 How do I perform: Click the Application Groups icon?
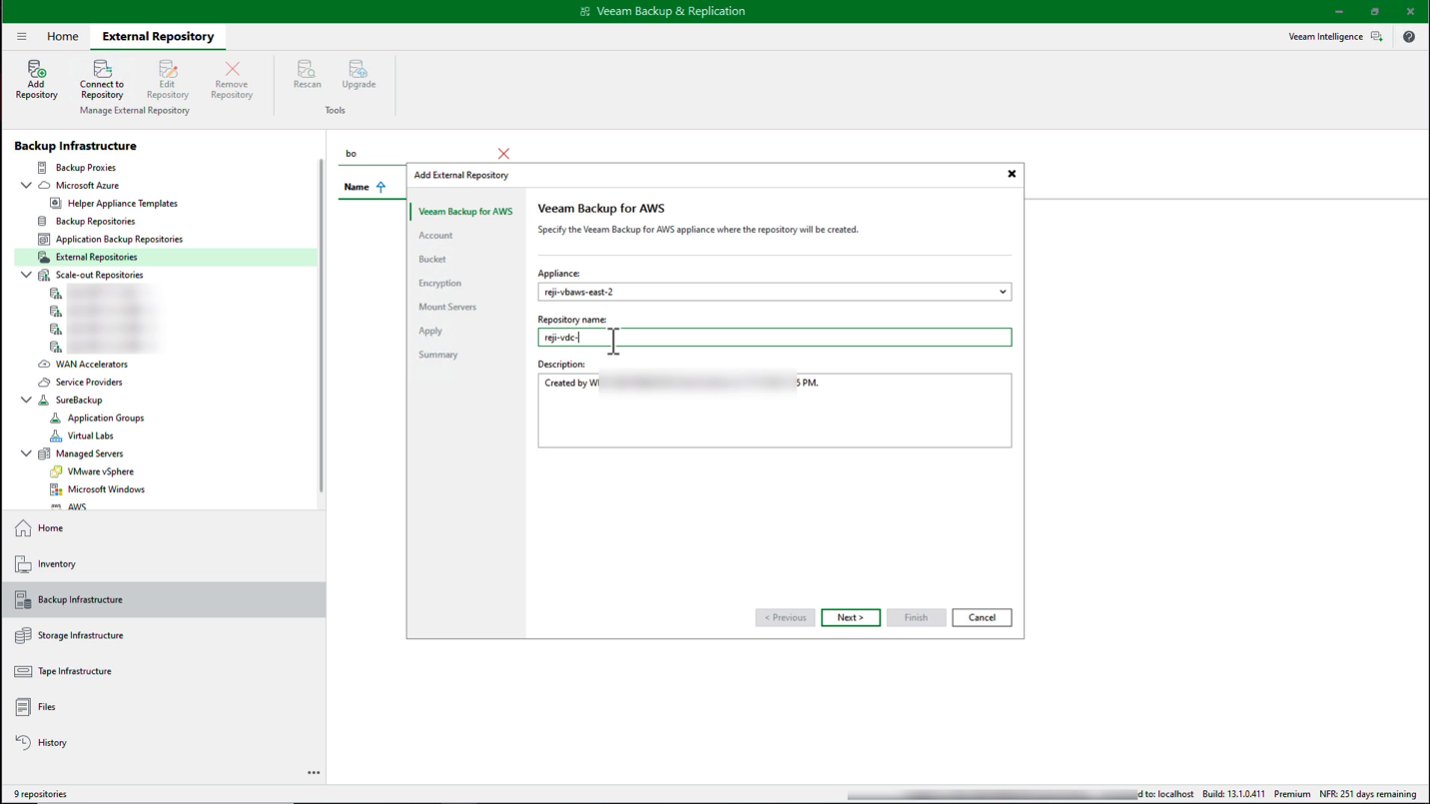tap(56, 418)
